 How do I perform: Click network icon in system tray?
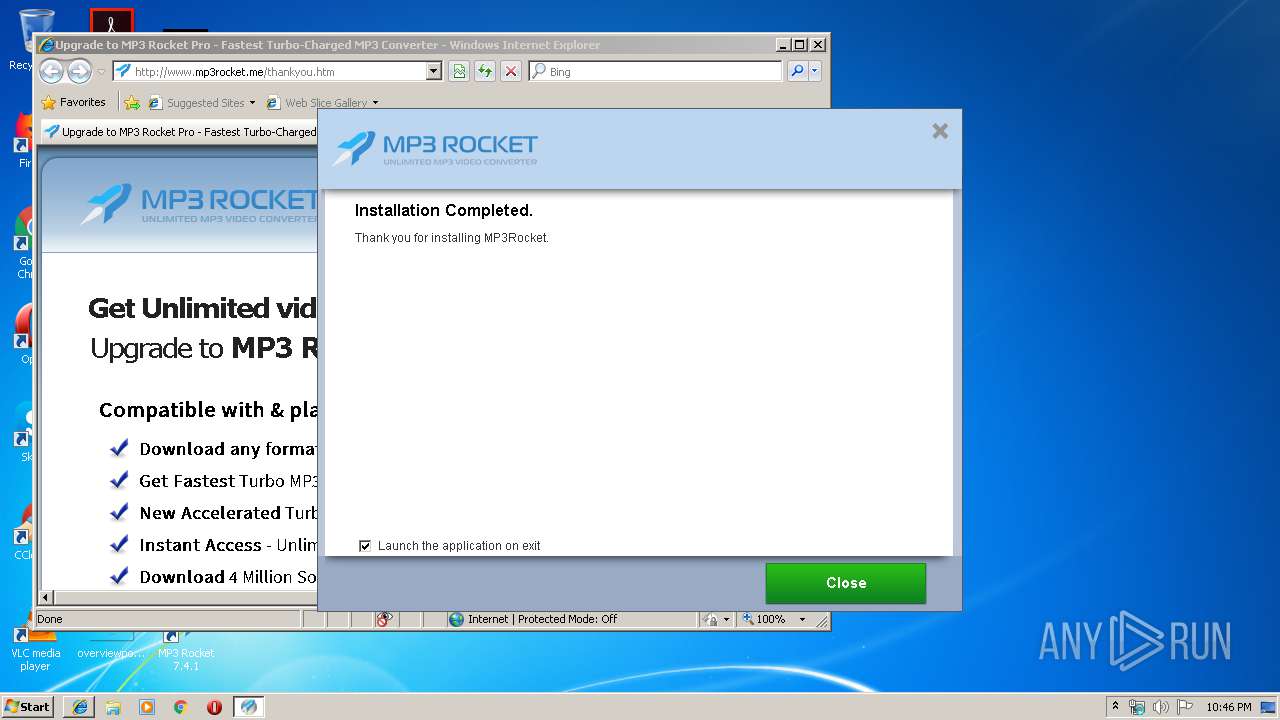[x=1137, y=707]
